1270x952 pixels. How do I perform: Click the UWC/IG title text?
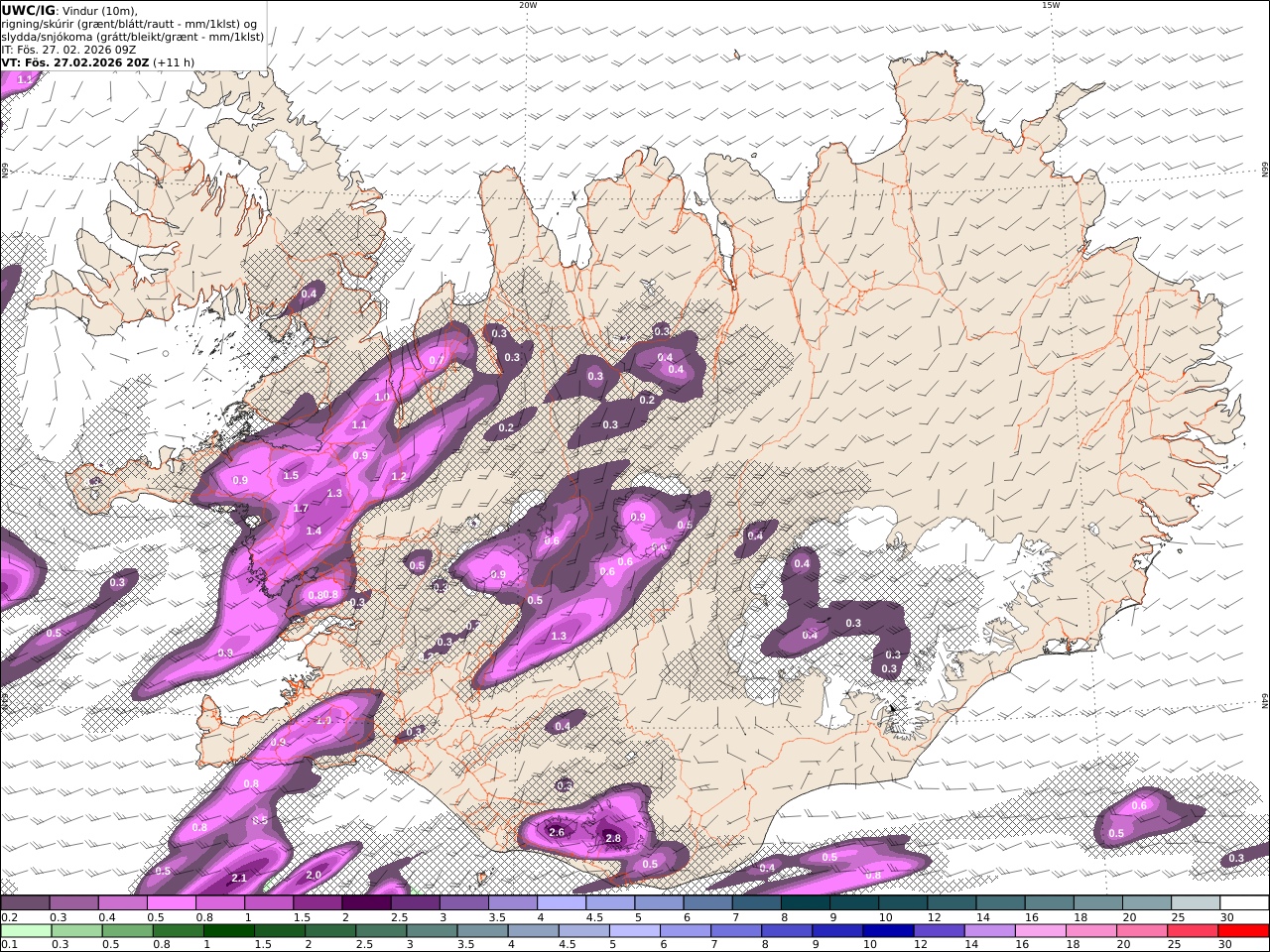coord(28,10)
